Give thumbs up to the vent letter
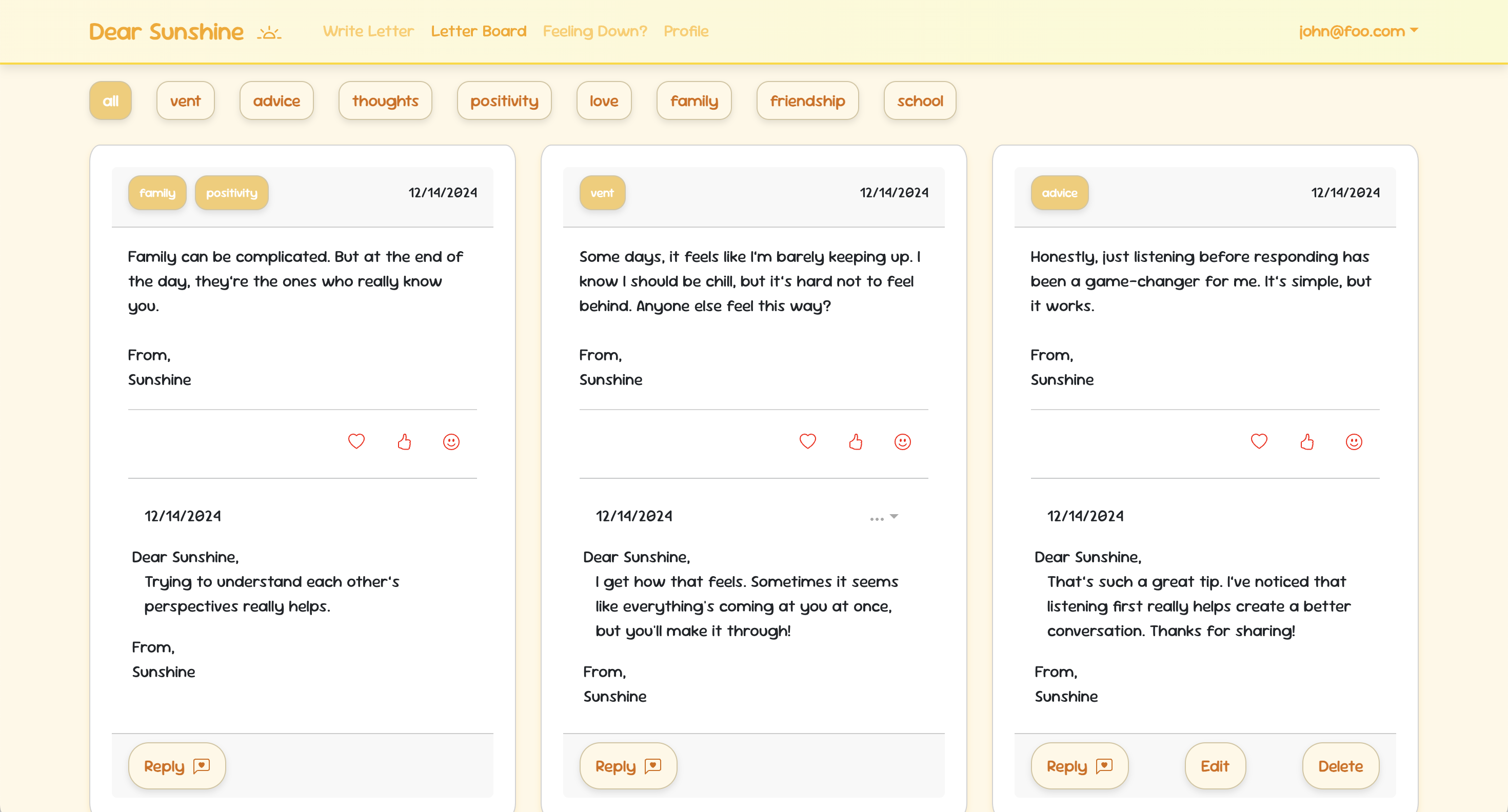This screenshot has height=812, width=1508. coord(855,442)
